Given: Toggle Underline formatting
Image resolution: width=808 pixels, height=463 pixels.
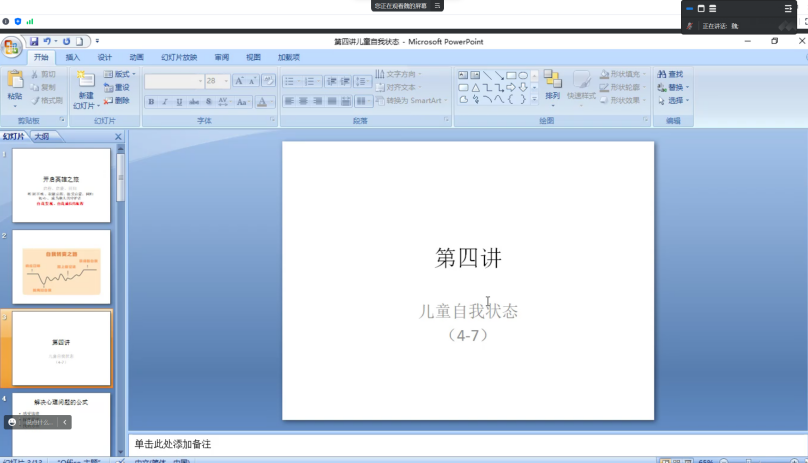Looking at the screenshot, I should [179, 102].
